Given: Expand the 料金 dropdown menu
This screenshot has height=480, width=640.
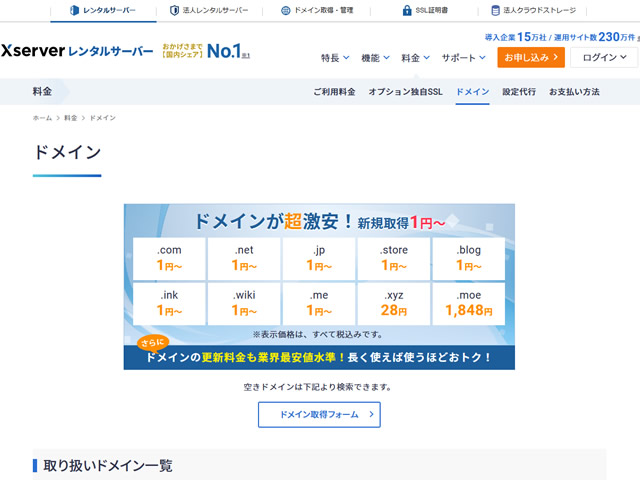Looking at the screenshot, I should [416, 58].
